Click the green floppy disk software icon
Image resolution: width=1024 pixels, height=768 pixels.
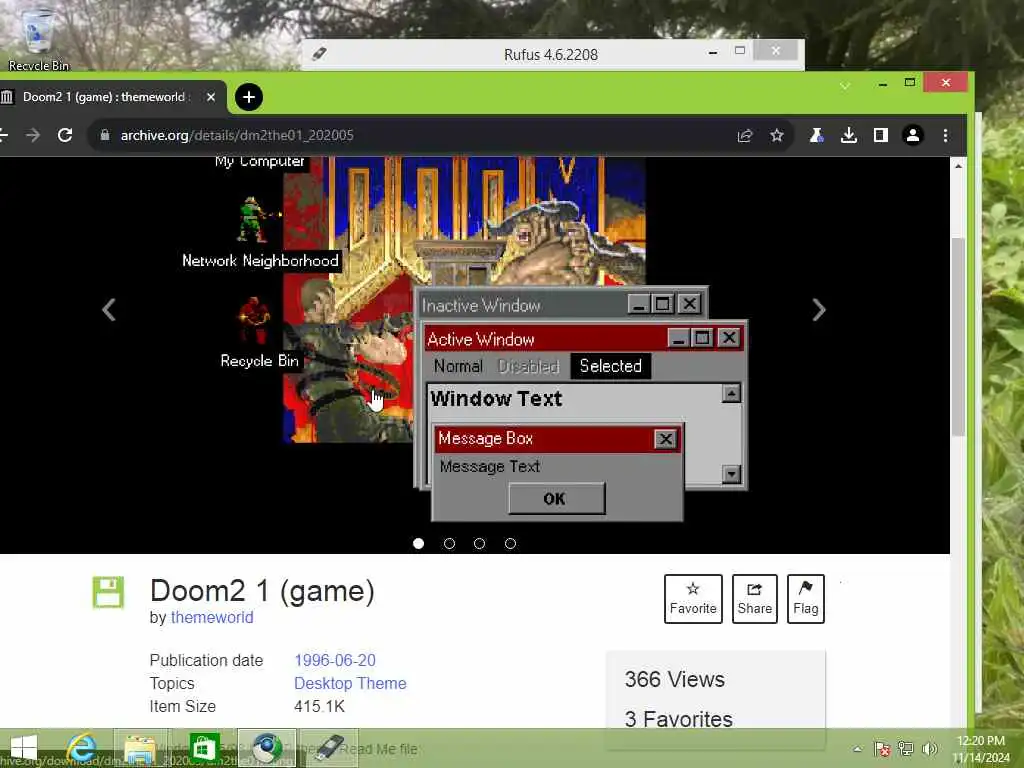108,592
